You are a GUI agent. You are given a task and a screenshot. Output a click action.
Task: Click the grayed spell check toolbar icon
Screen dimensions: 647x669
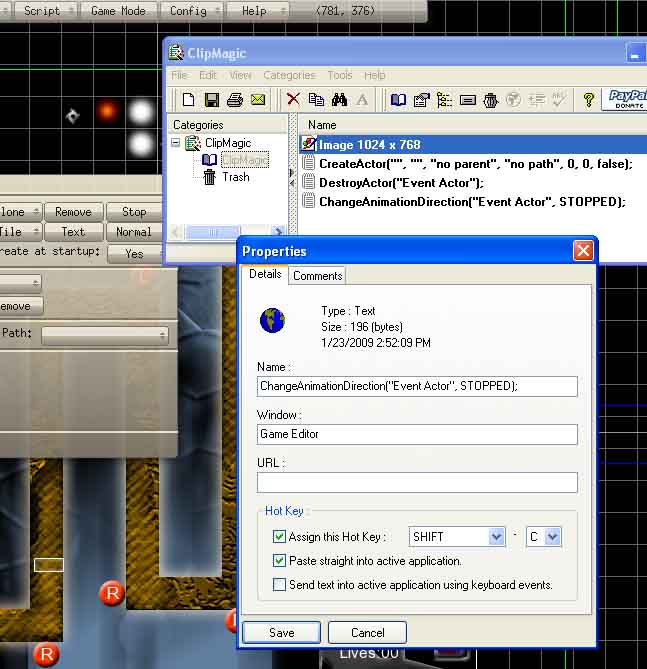(559, 100)
